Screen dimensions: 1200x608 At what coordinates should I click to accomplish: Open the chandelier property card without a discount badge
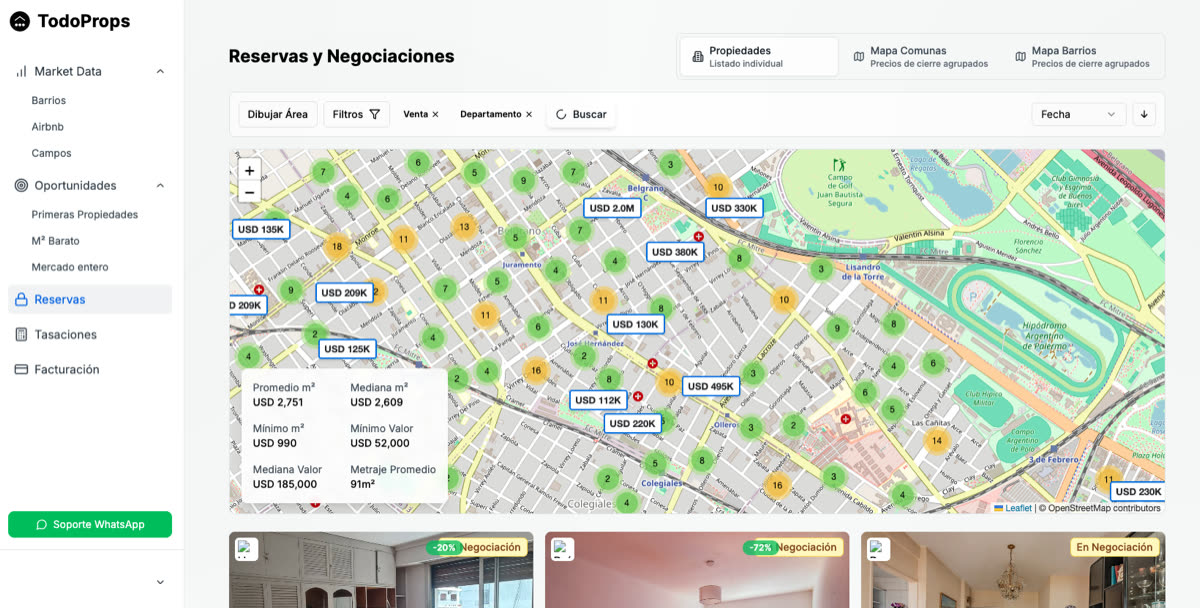[1013, 570]
